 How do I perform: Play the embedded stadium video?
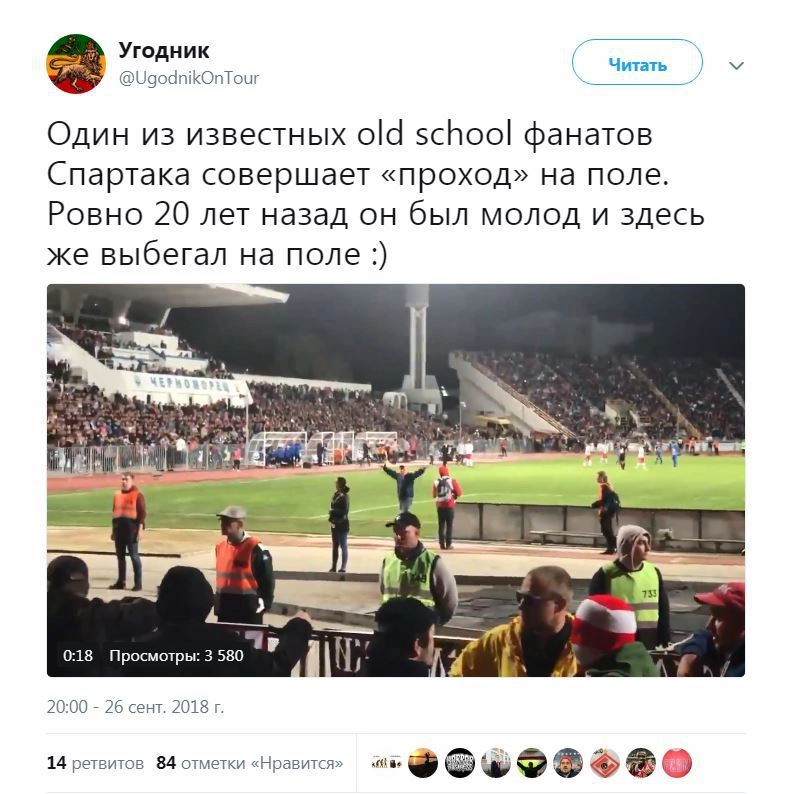(396, 480)
